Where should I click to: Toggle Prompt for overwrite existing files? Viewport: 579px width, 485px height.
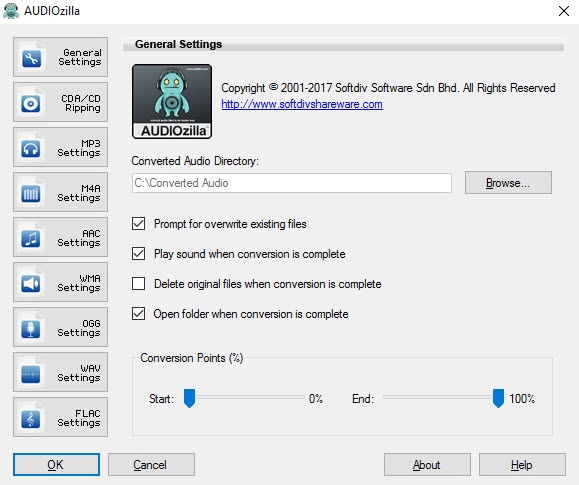(x=138, y=223)
